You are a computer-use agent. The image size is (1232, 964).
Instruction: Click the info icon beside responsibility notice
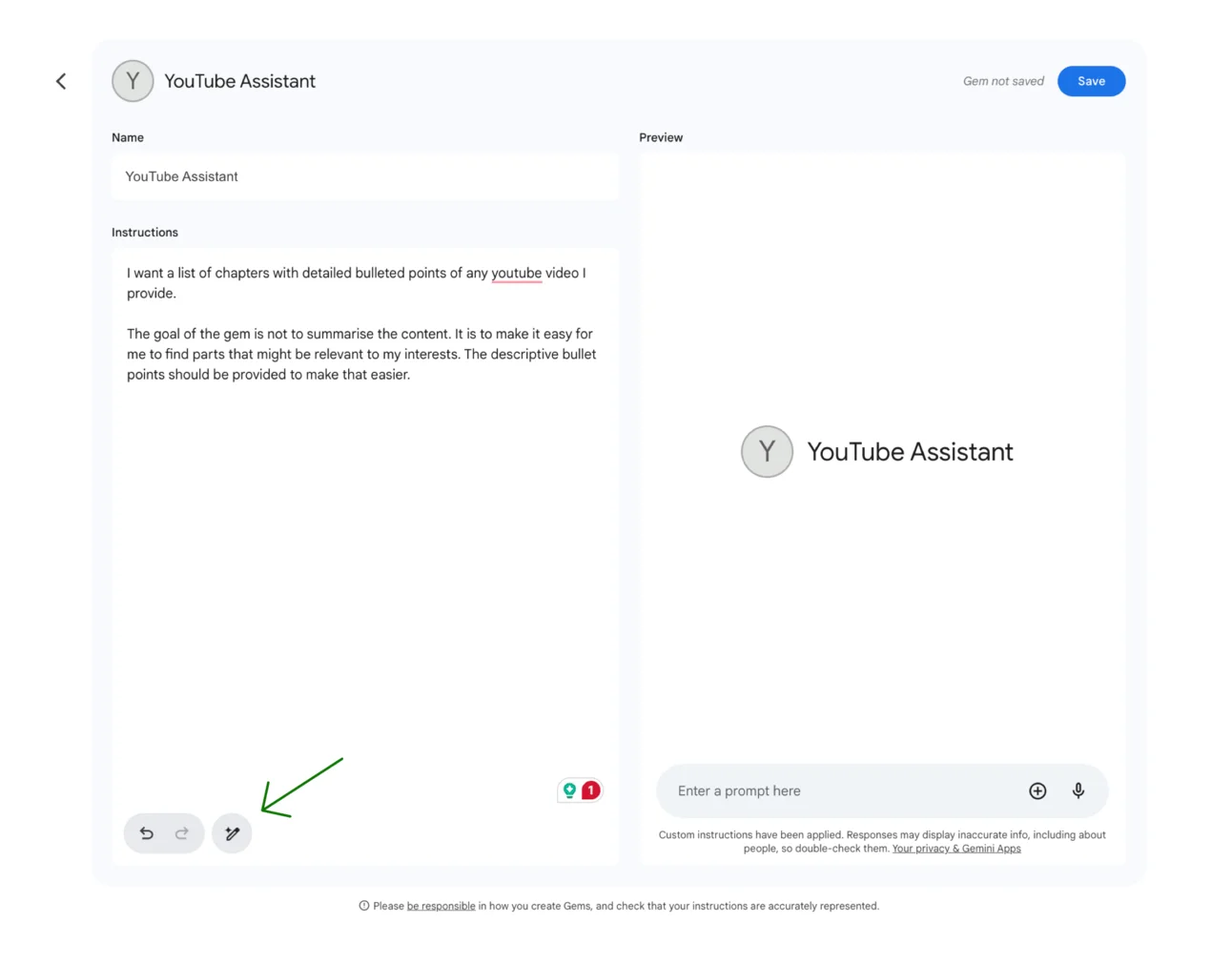pyautogui.click(x=364, y=906)
